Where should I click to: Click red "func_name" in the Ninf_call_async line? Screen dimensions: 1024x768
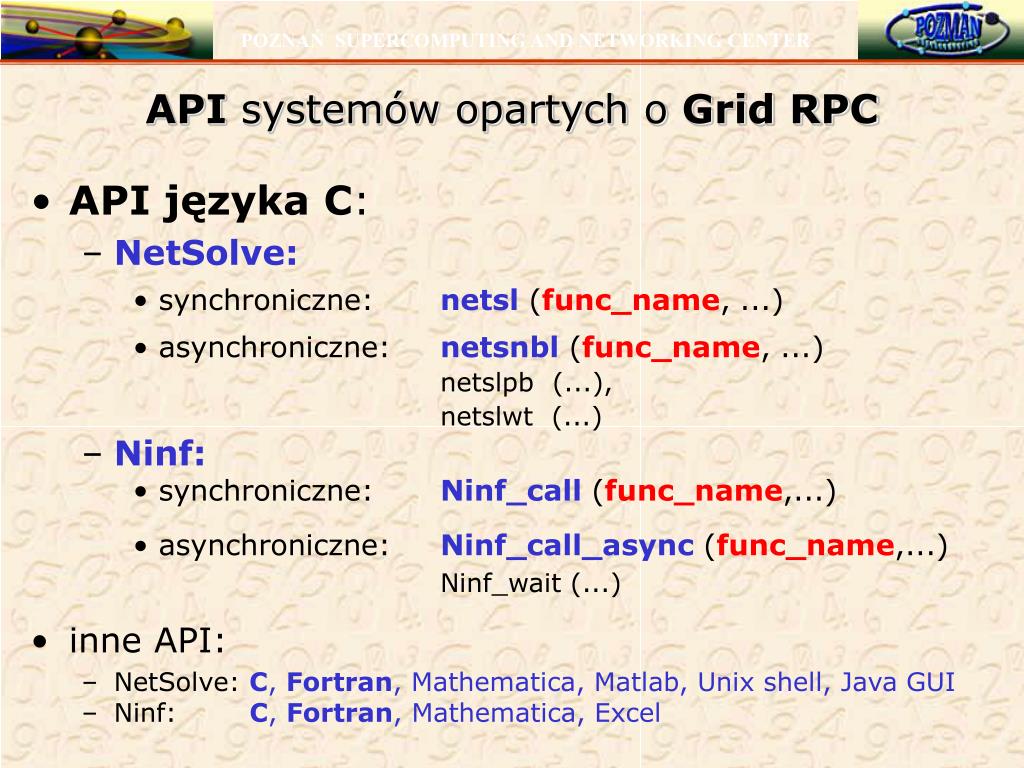click(x=805, y=546)
